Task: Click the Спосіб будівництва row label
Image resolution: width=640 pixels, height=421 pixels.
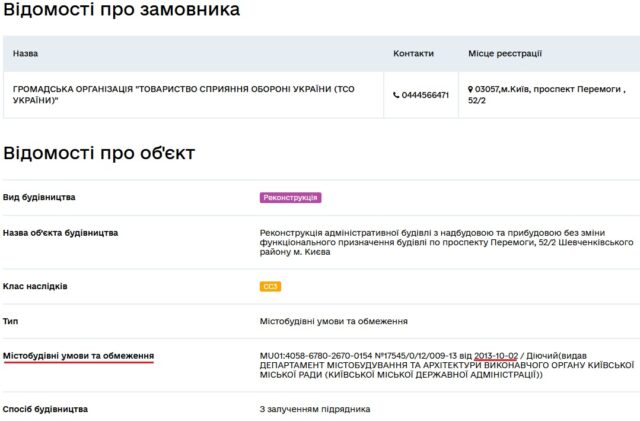Action: click(45, 409)
